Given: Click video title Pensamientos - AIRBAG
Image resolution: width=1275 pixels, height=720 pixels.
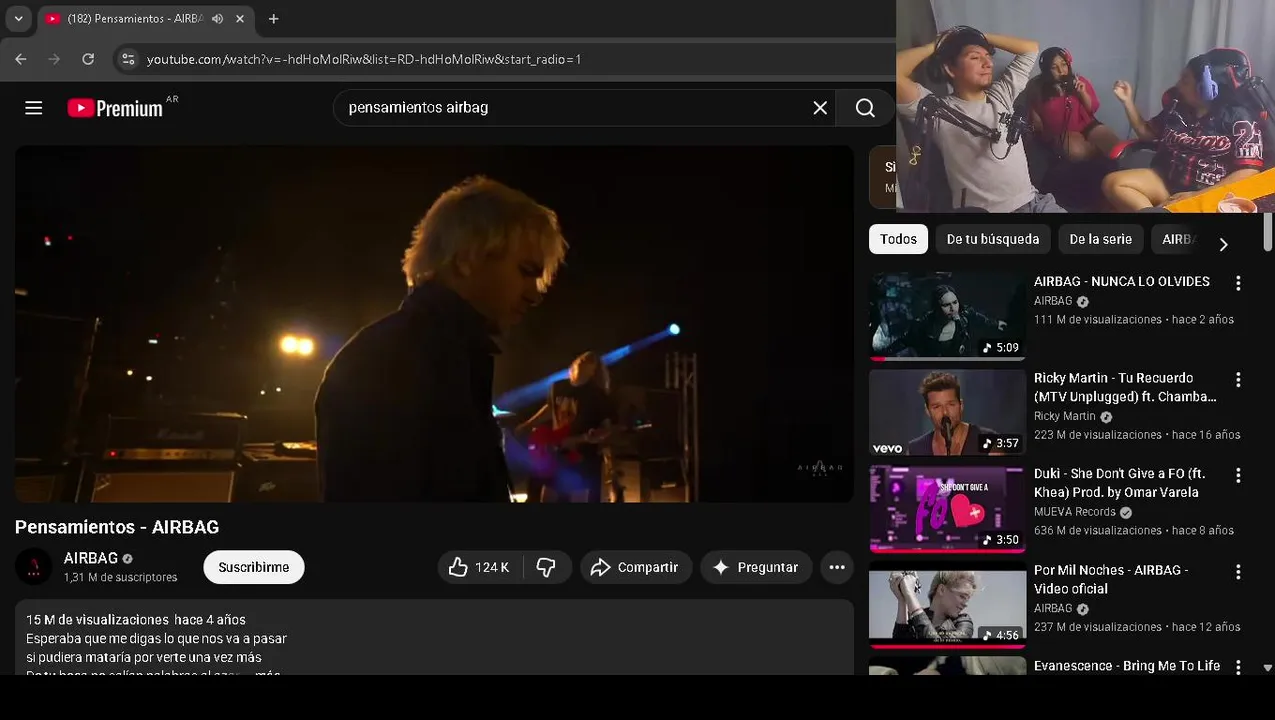Looking at the screenshot, I should pos(117,527).
